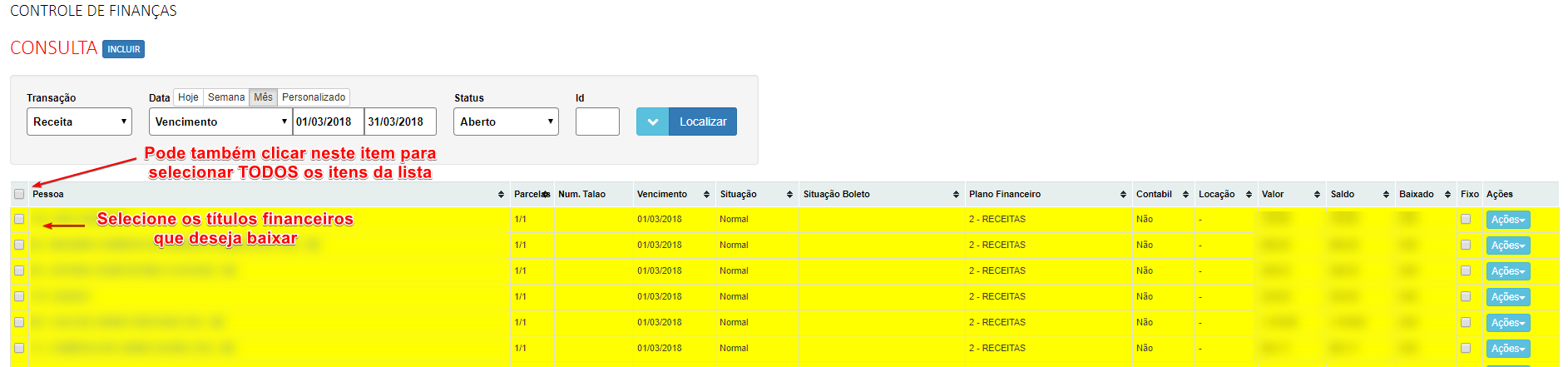Click the Valor column sort arrows
This screenshot has height=367, width=1568.
tap(1317, 195)
